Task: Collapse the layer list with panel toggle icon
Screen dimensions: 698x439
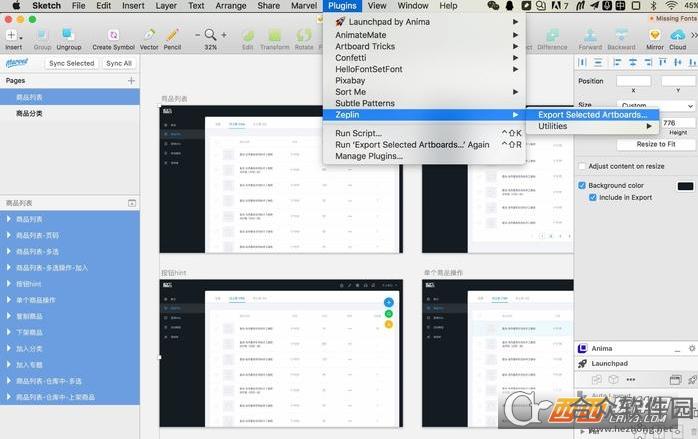Action: (132, 203)
